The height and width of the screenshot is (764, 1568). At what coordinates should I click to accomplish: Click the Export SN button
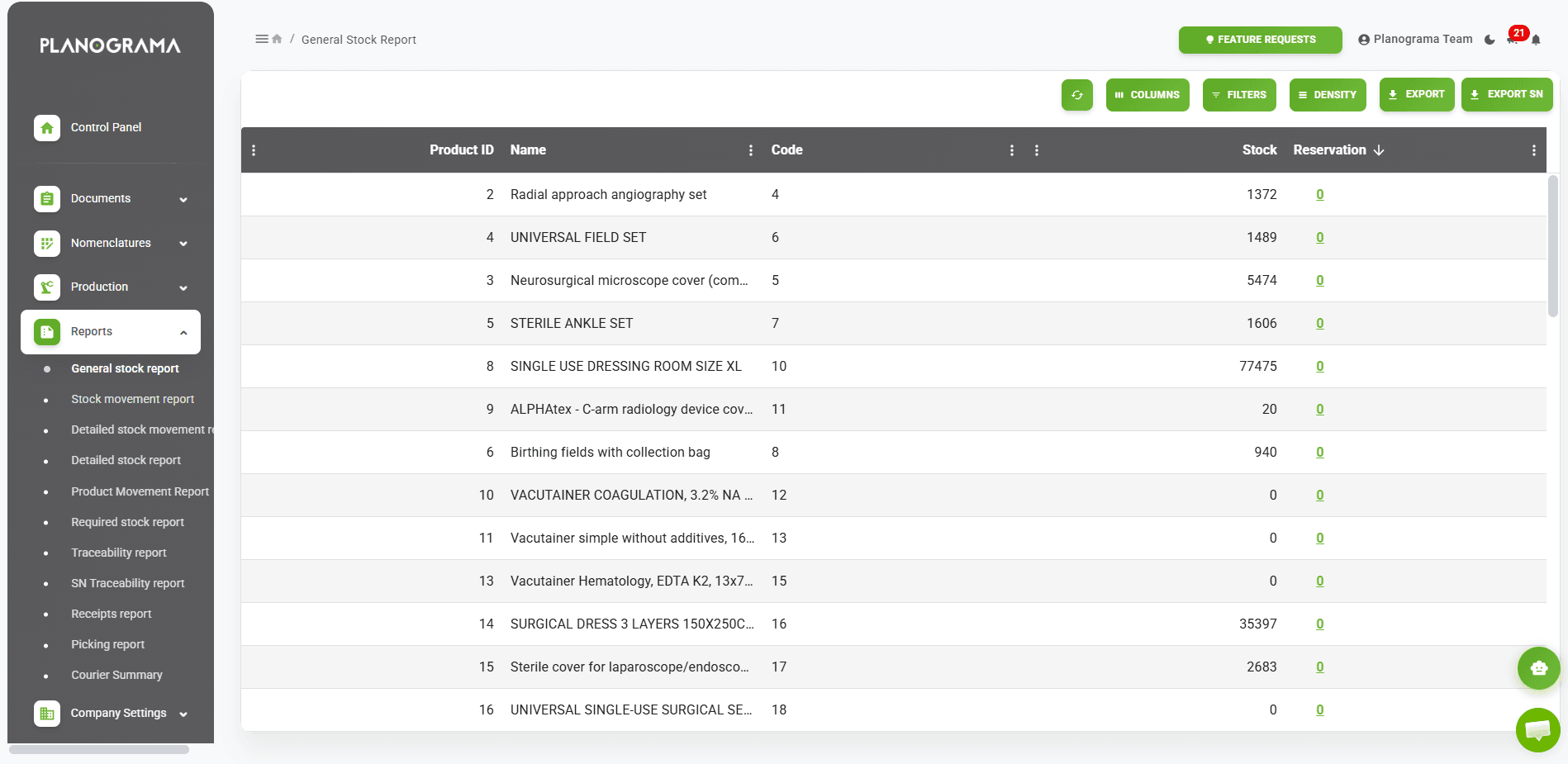tap(1507, 95)
